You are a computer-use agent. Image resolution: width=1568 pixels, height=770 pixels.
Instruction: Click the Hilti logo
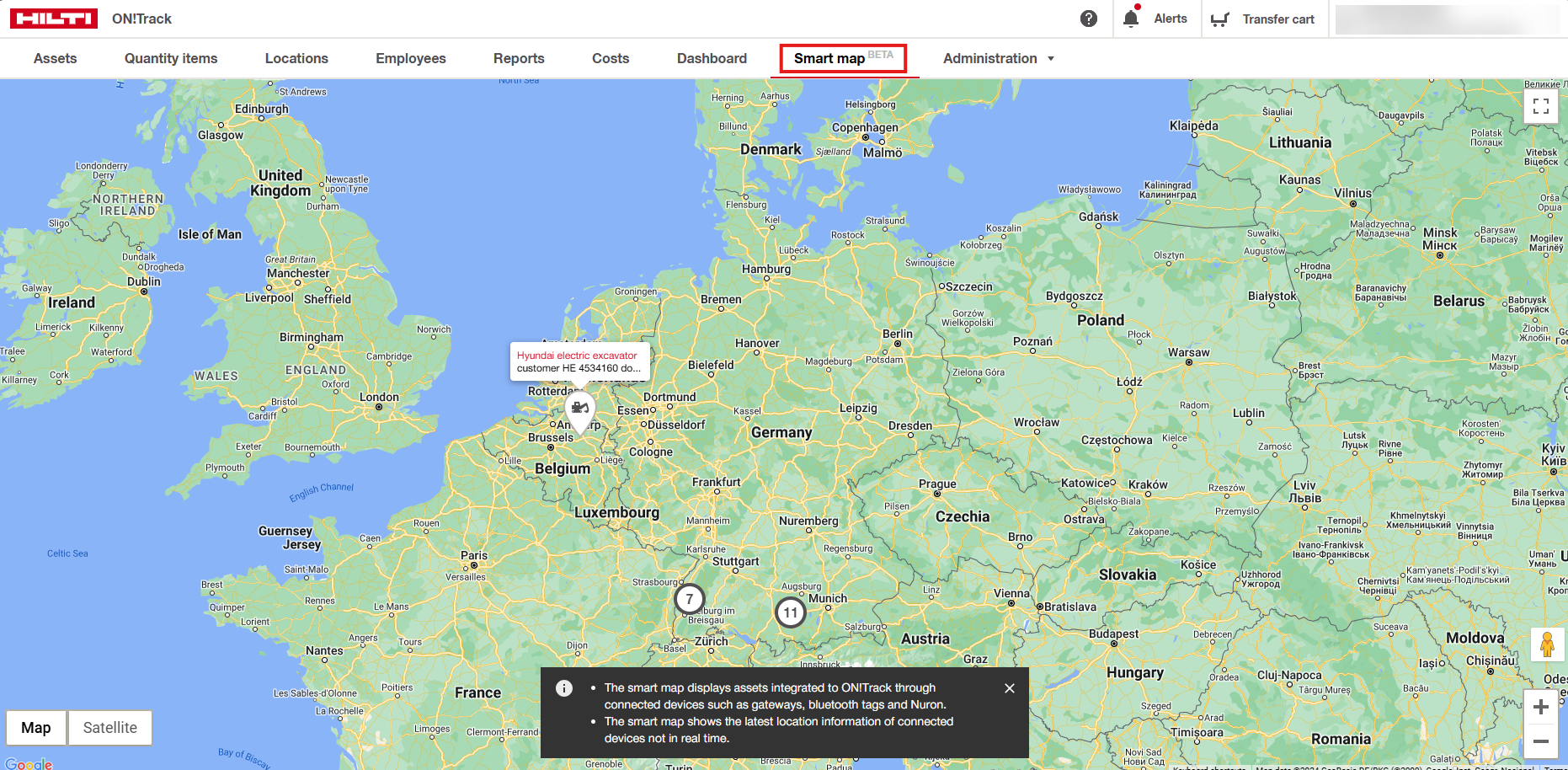click(x=54, y=19)
